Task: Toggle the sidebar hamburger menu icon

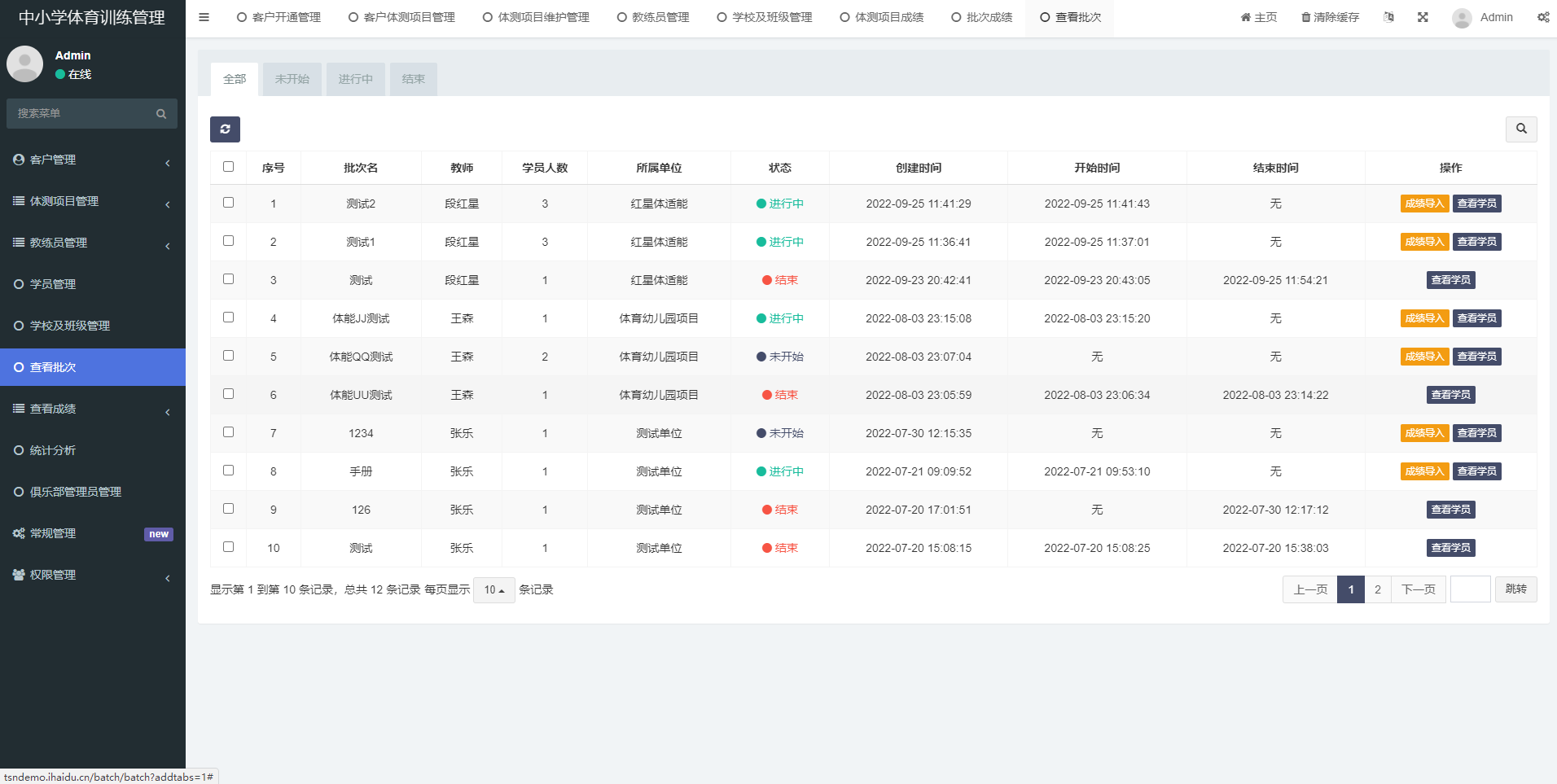Action: point(204,17)
